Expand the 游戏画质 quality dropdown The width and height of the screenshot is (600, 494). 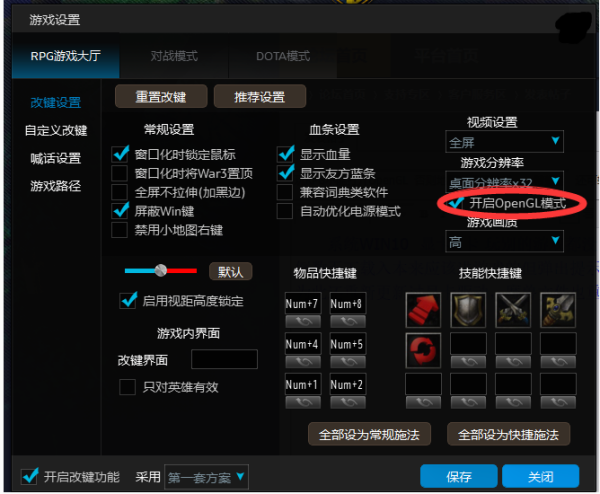(504, 241)
